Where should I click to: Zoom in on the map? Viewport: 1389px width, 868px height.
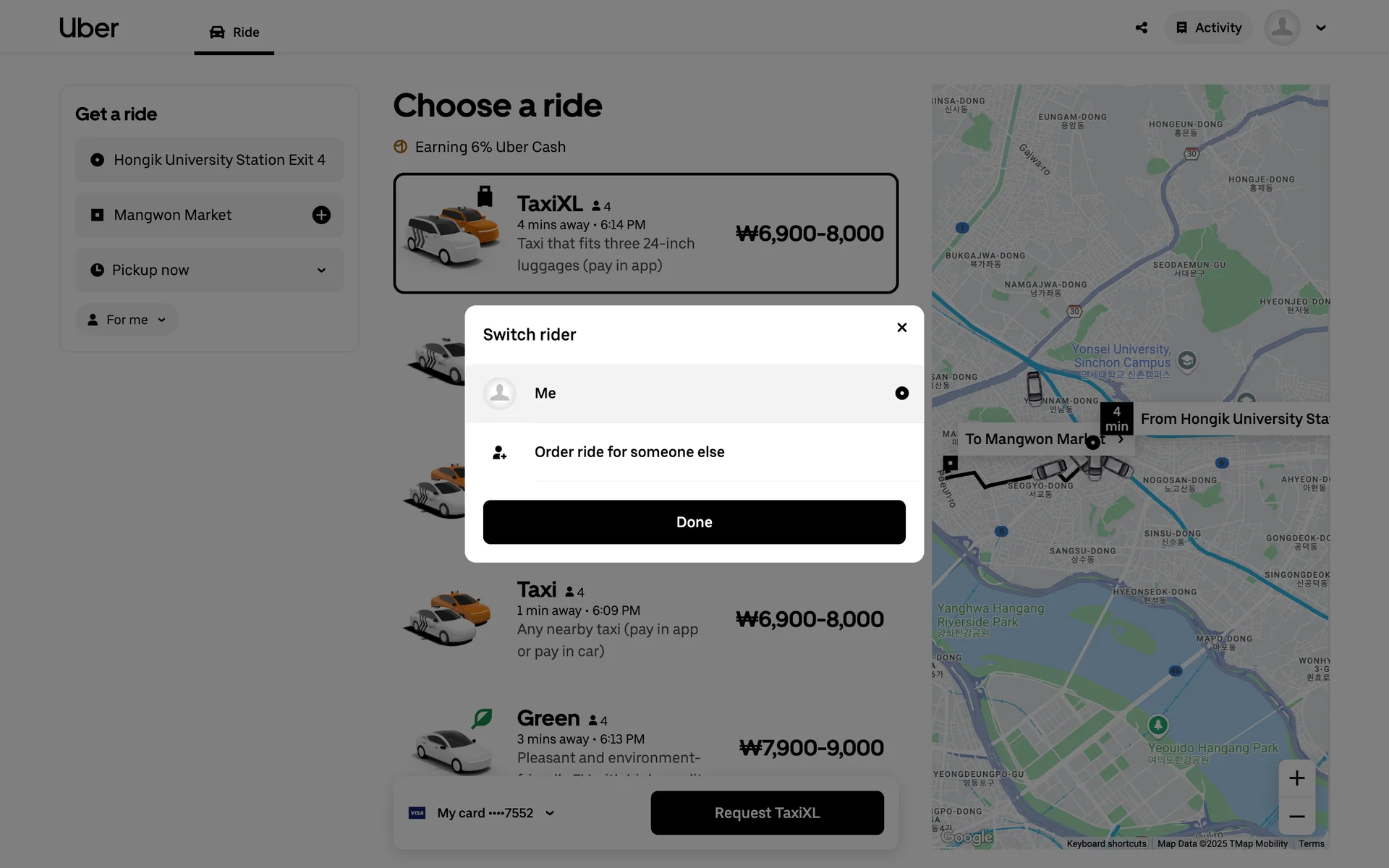click(1296, 778)
